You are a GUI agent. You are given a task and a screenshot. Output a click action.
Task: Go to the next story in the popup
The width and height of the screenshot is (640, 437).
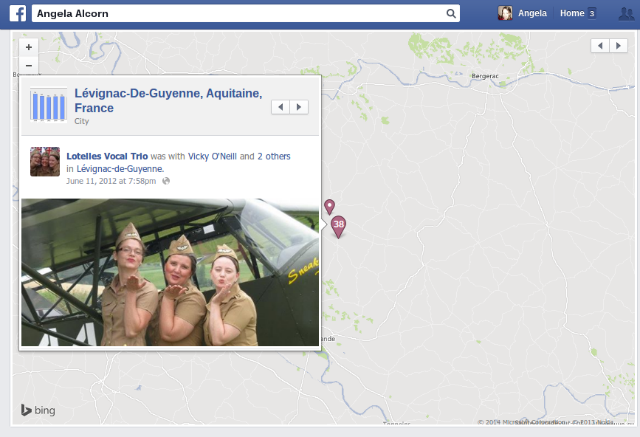coord(299,107)
